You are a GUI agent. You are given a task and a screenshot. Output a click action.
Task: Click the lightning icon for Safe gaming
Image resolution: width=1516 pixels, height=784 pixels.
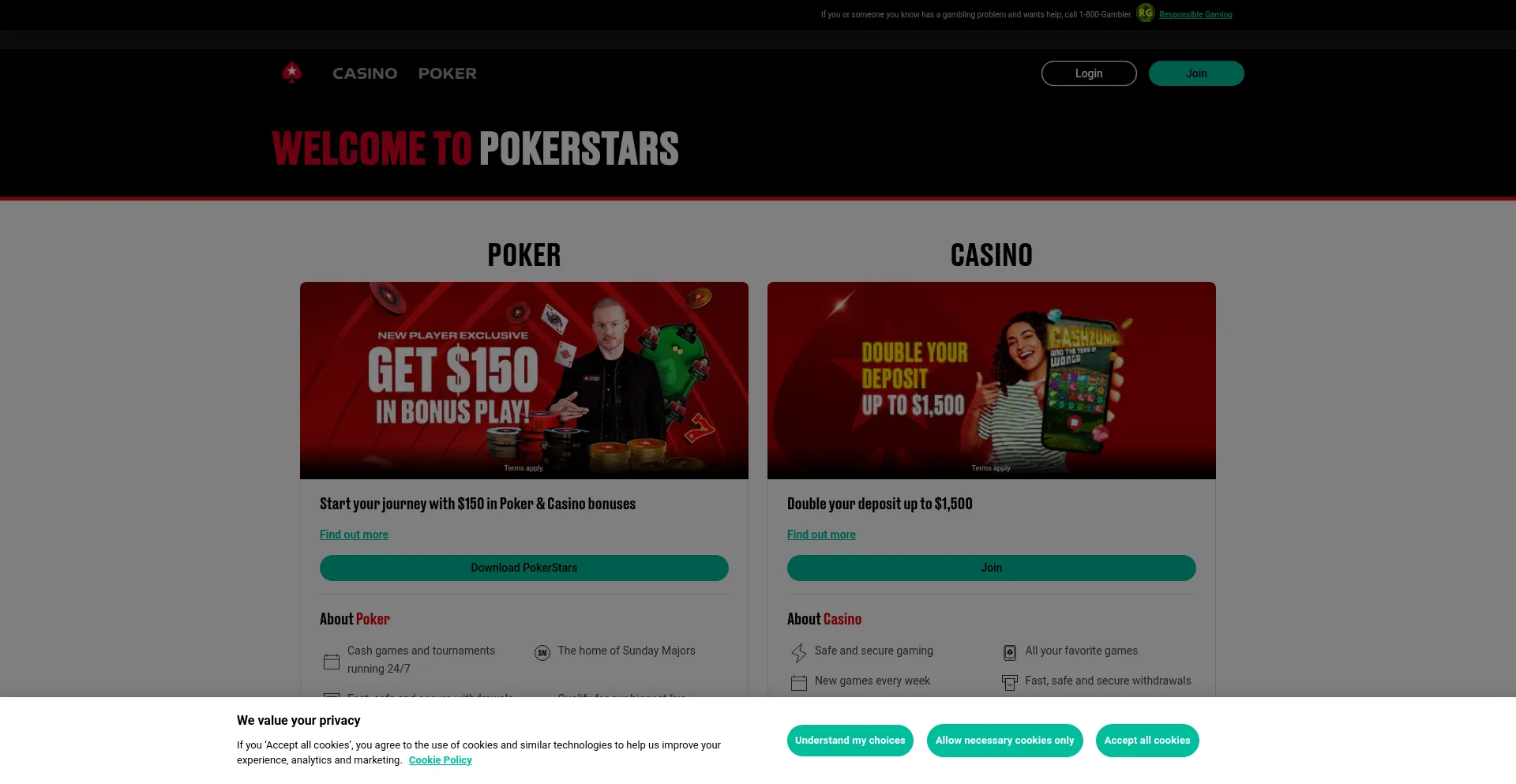(x=799, y=653)
